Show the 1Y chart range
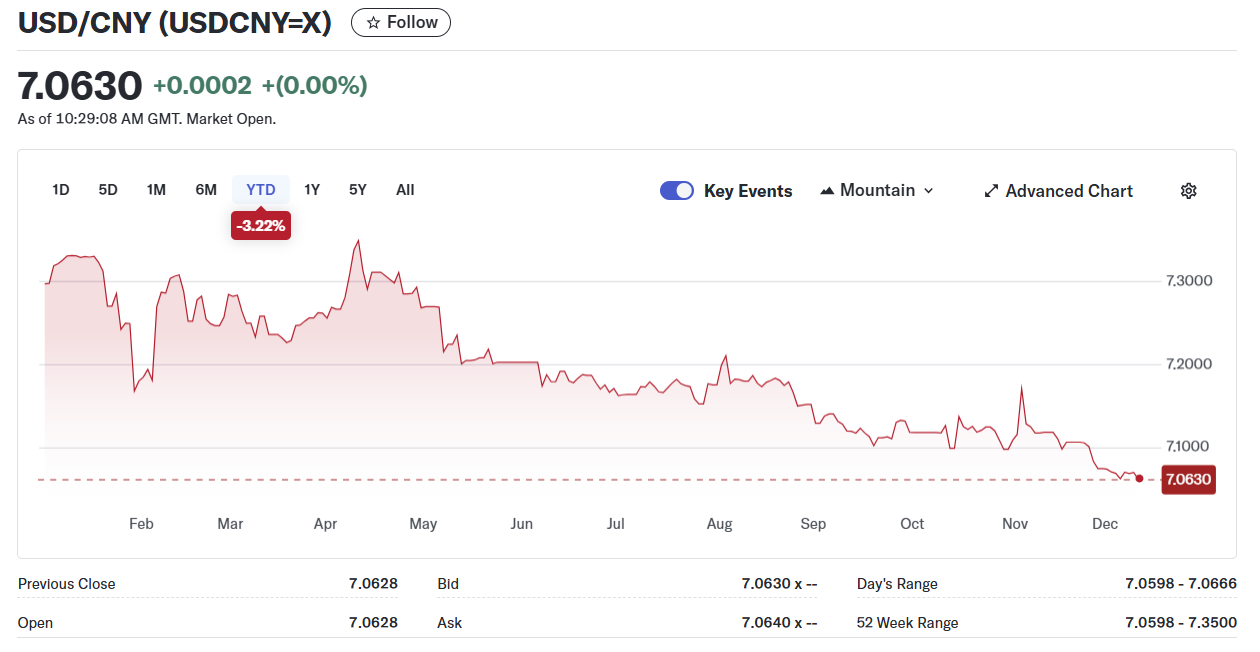This screenshot has width=1260, height=652. point(312,190)
